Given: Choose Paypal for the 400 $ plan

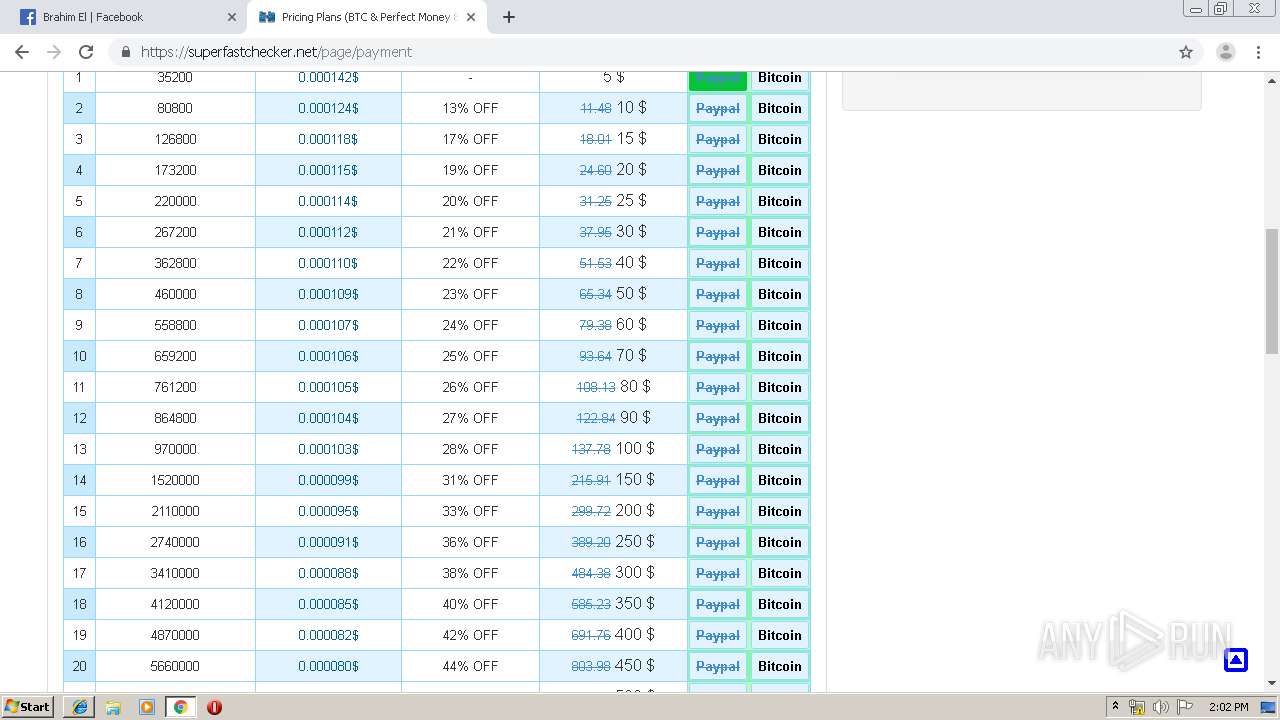Looking at the screenshot, I should [718, 635].
